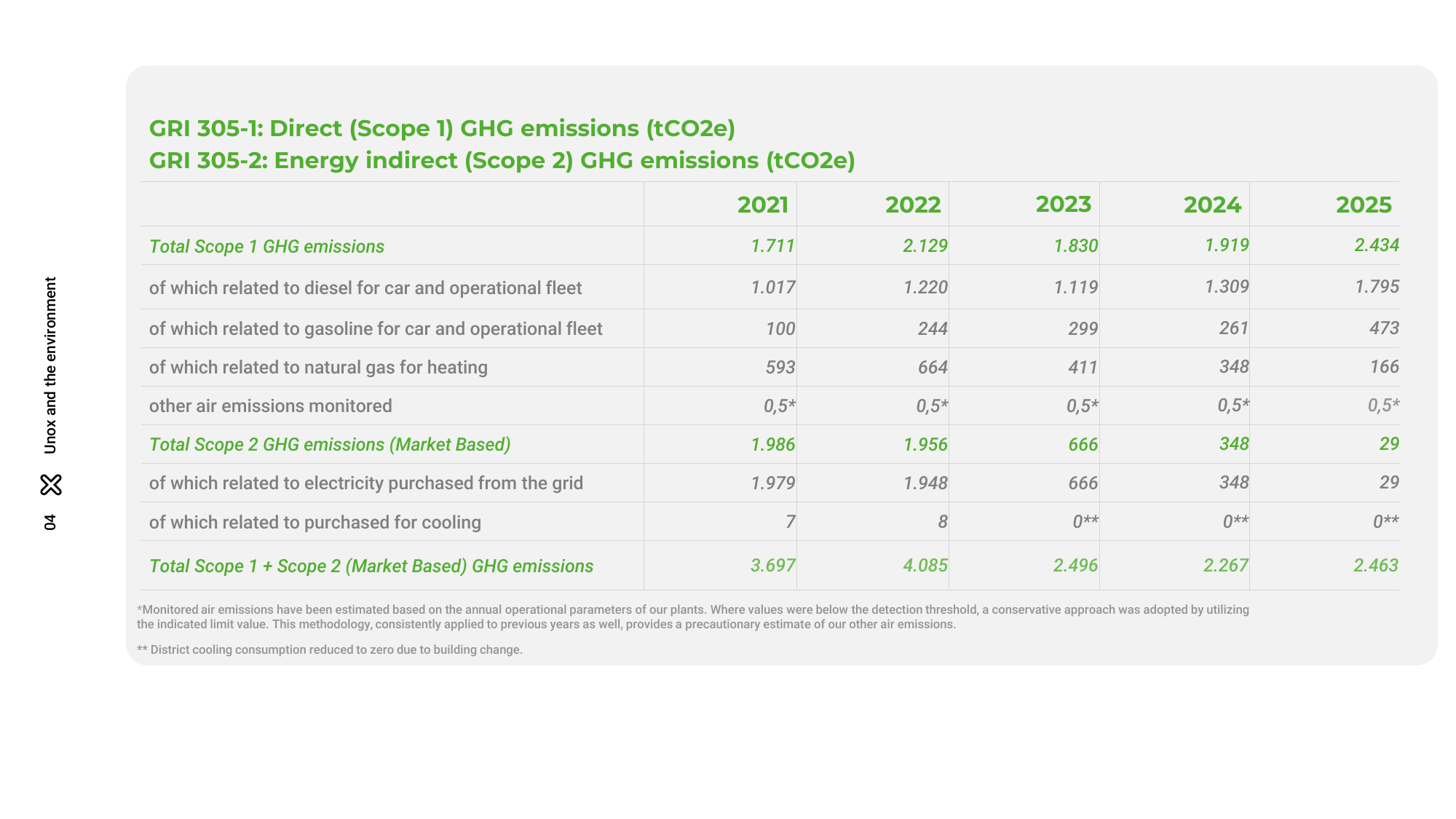This screenshot has width=1456, height=819.
Task: Click the diesel value 1.220 for 2022
Action: pos(925,288)
